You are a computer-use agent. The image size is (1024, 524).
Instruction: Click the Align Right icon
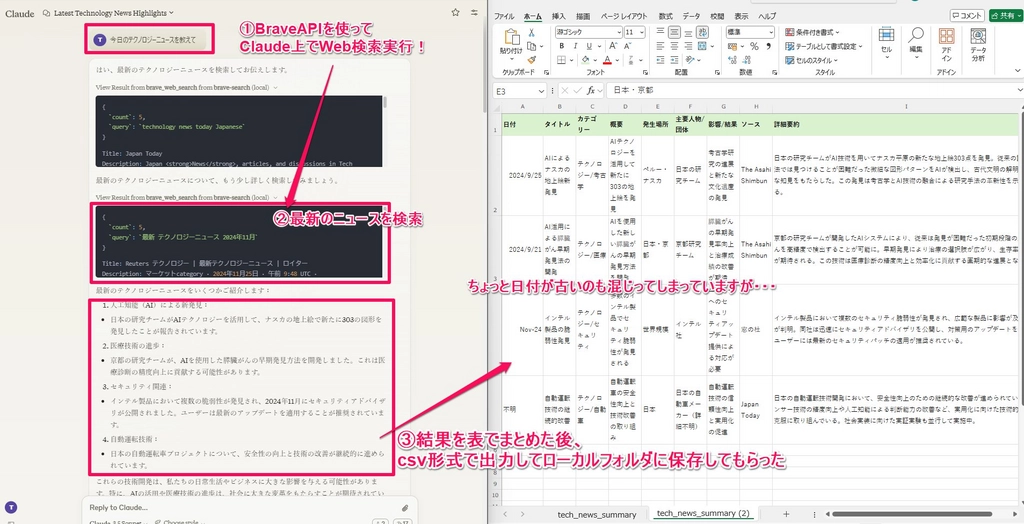click(688, 46)
